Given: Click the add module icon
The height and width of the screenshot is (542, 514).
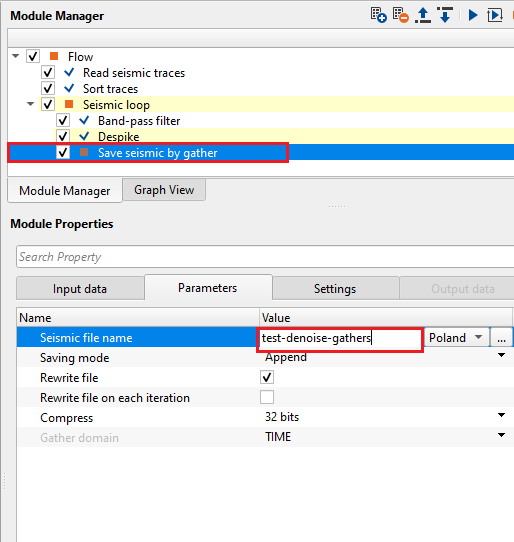Looking at the screenshot, I should [x=379, y=15].
